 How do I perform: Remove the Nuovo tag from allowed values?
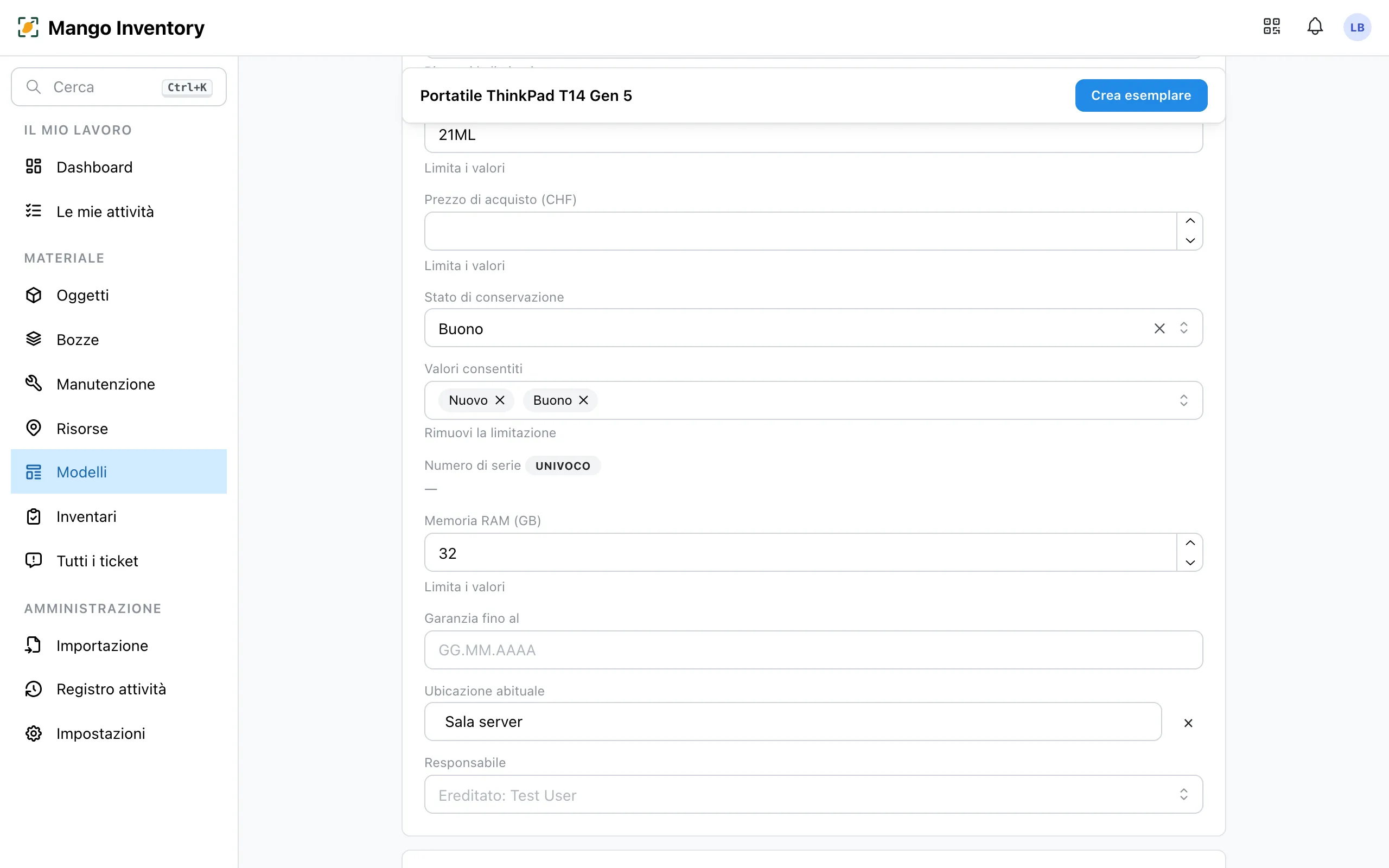(500, 400)
